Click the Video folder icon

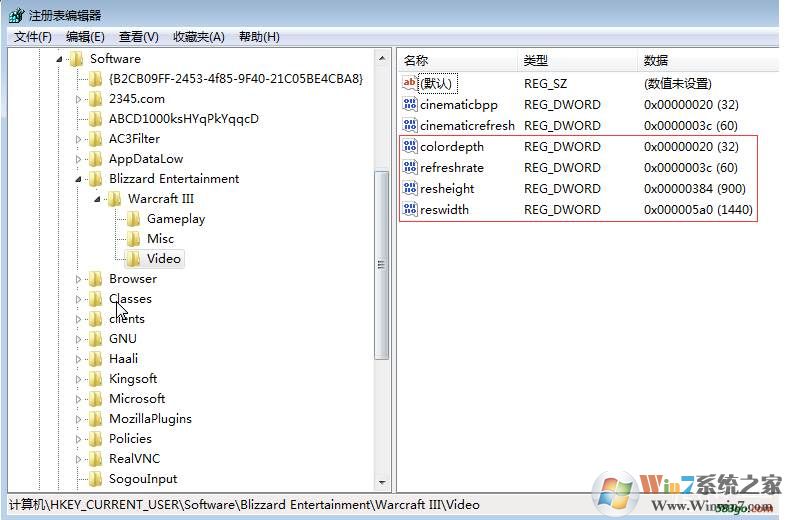(x=133, y=259)
